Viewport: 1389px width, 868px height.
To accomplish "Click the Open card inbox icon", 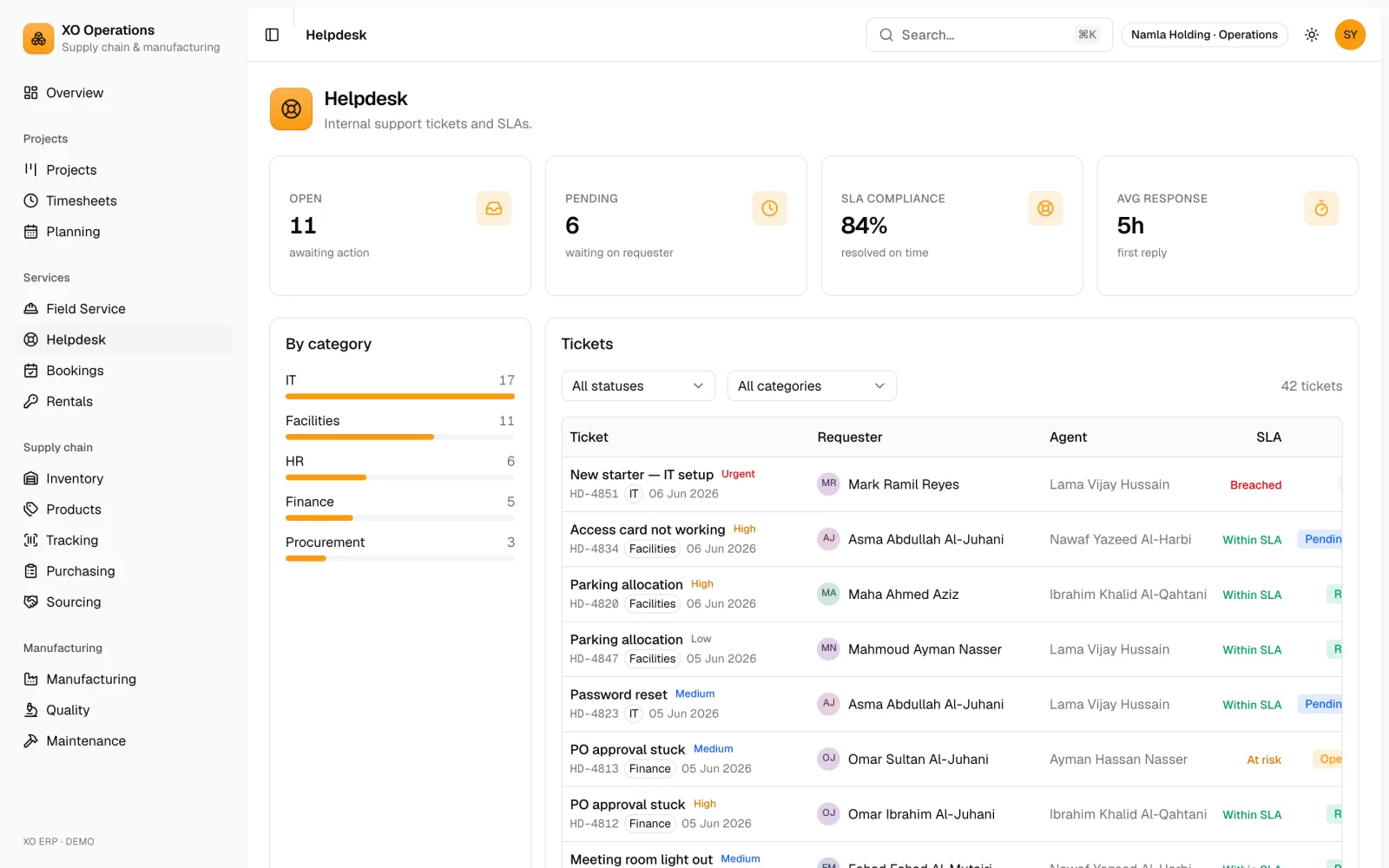I will point(494,208).
